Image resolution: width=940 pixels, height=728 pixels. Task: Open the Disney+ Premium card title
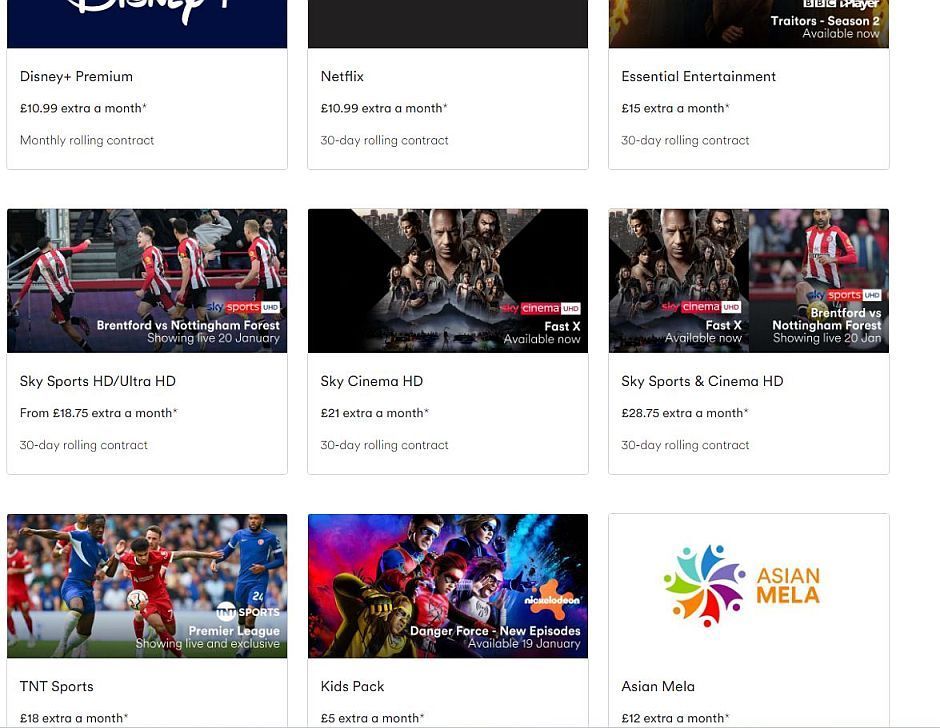76,77
